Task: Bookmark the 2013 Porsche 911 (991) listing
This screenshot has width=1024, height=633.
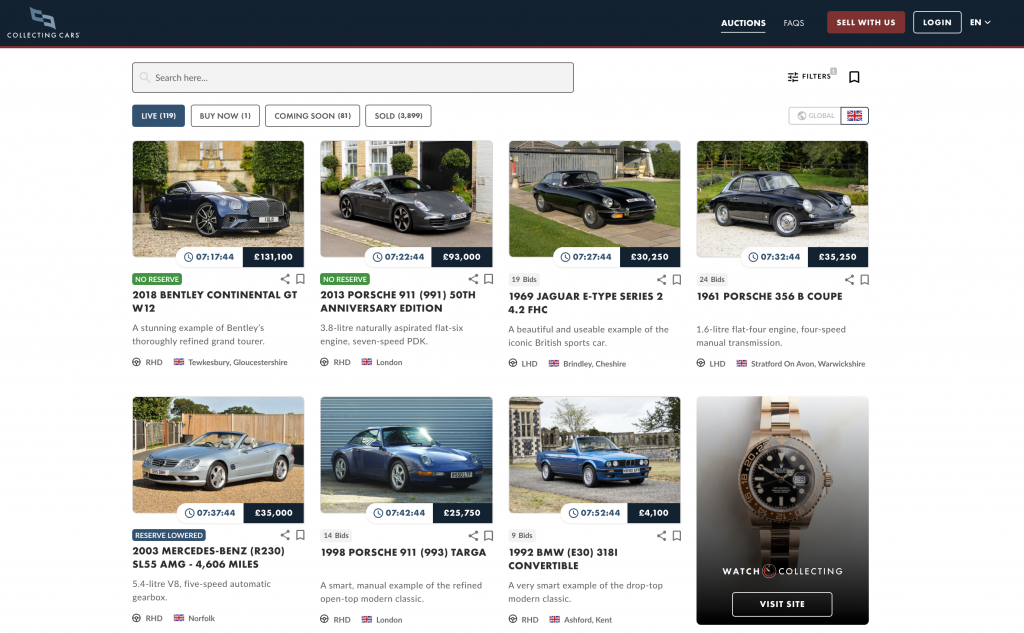Action: tap(488, 279)
